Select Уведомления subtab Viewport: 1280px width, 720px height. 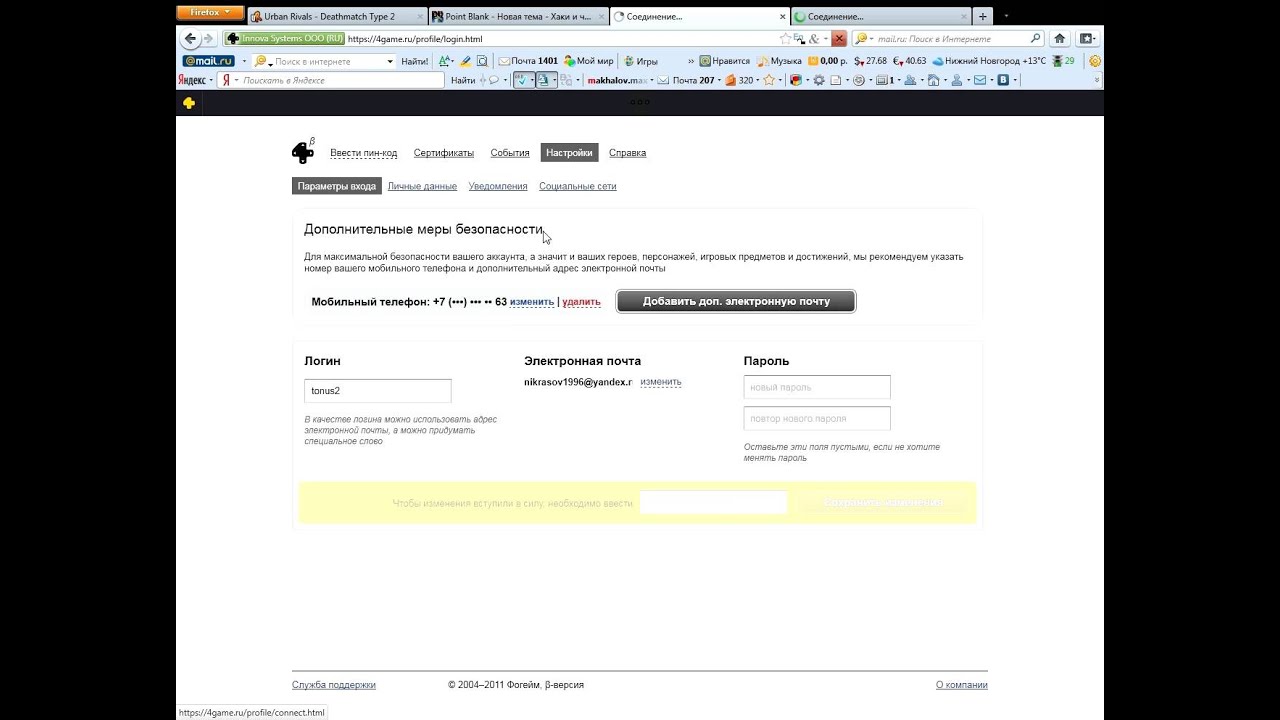(x=498, y=186)
